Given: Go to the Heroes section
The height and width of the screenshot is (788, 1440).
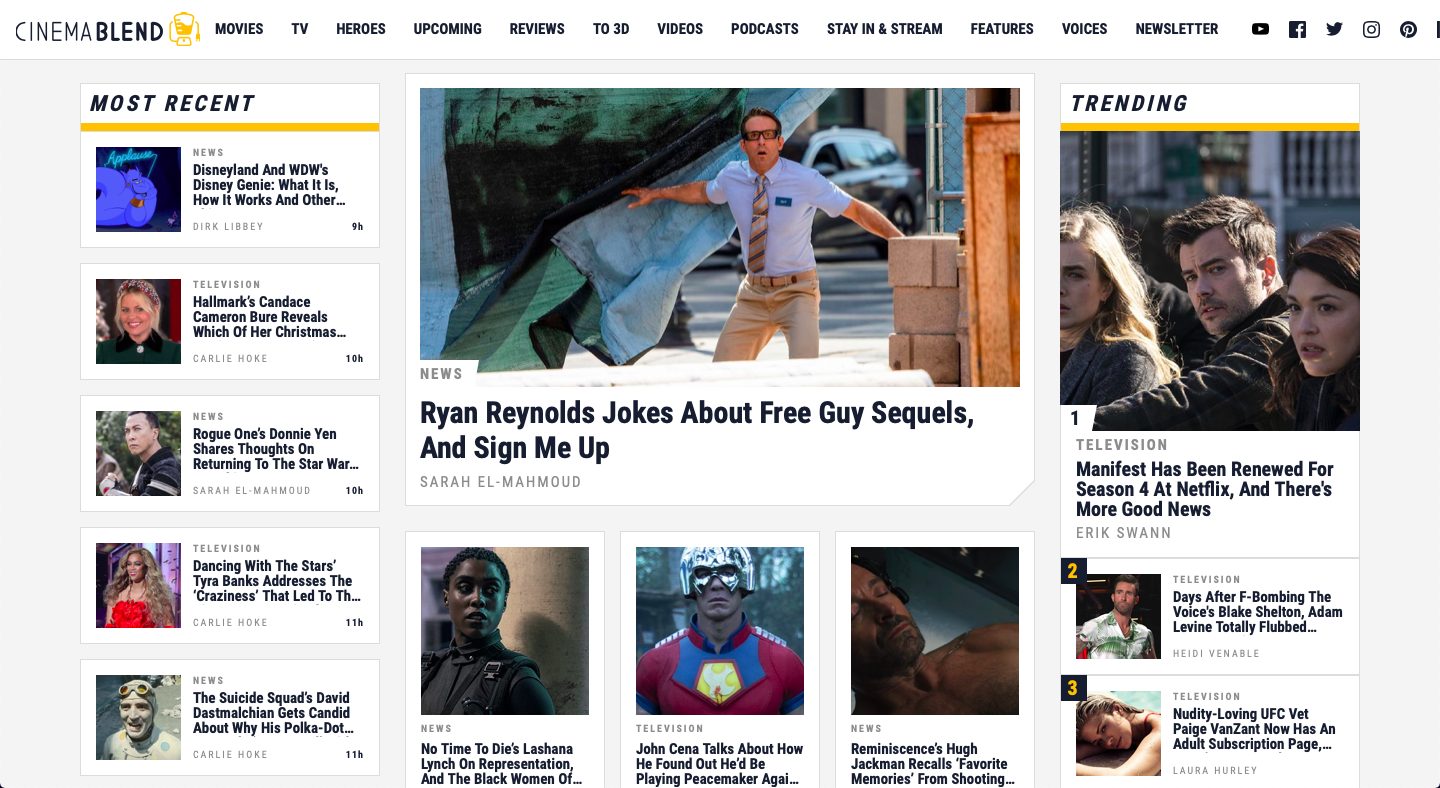Looking at the screenshot, I should tap(361, 29).
